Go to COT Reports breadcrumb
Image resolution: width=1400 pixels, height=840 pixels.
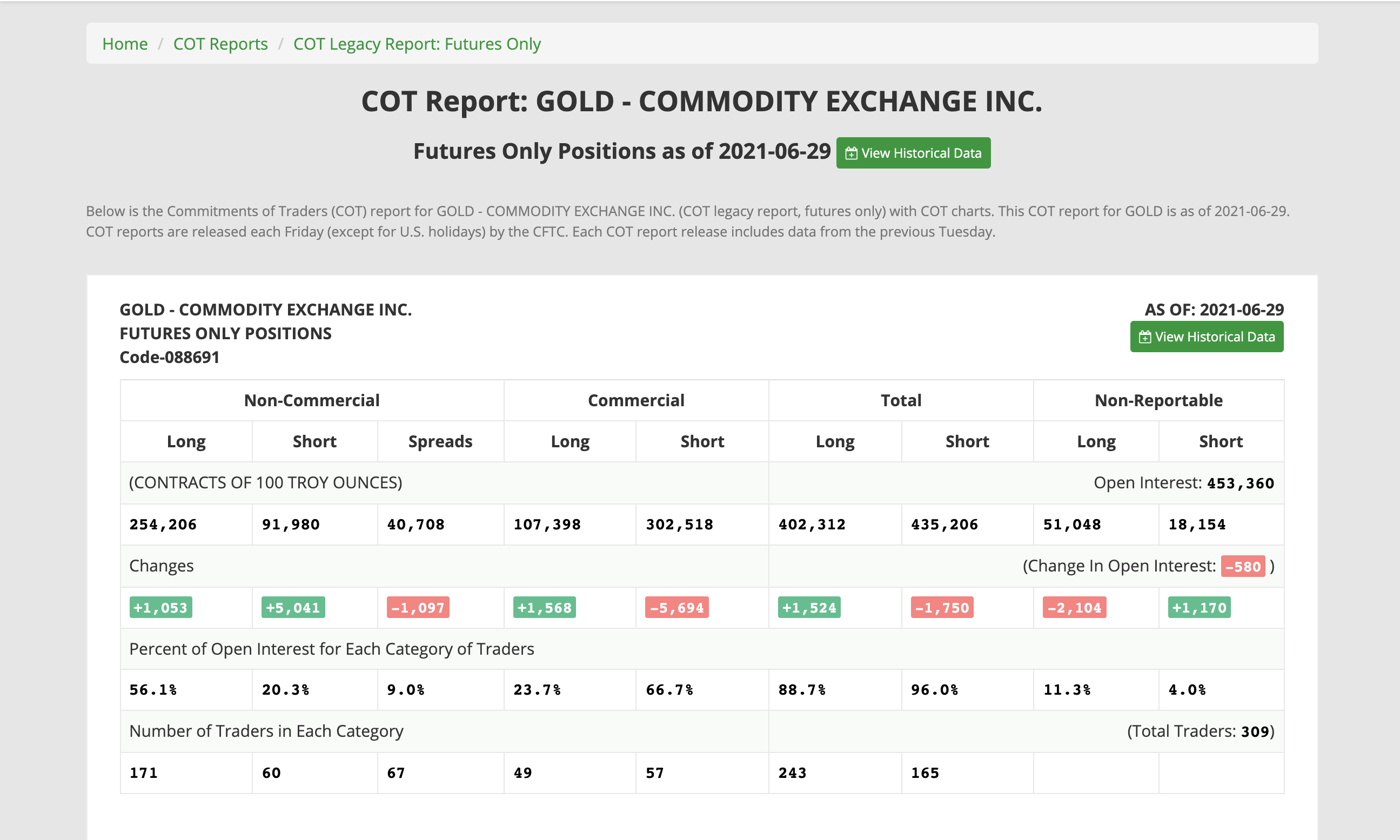[x=220, y=44]
